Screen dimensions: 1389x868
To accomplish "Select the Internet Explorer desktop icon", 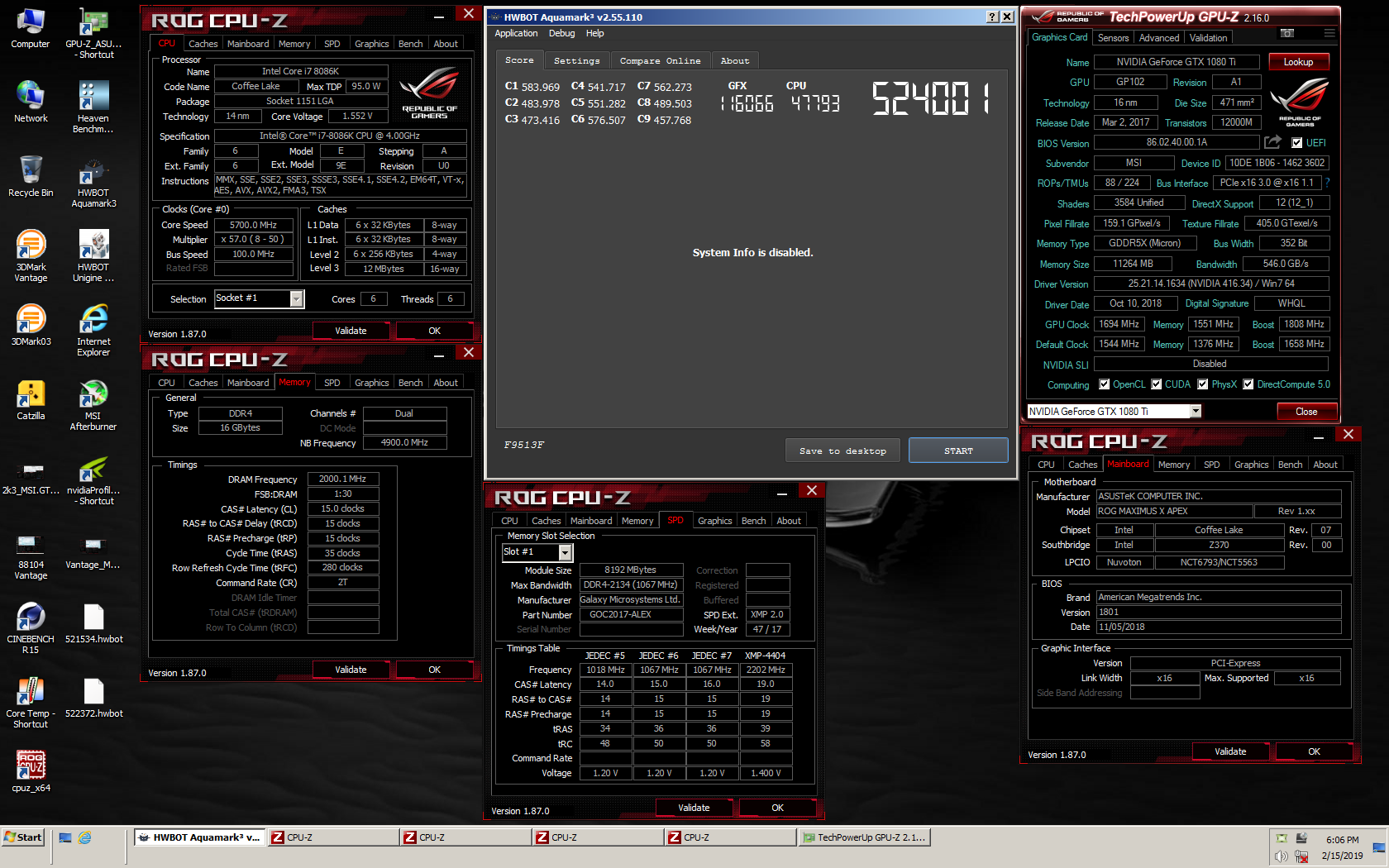I will pos(93,331).
